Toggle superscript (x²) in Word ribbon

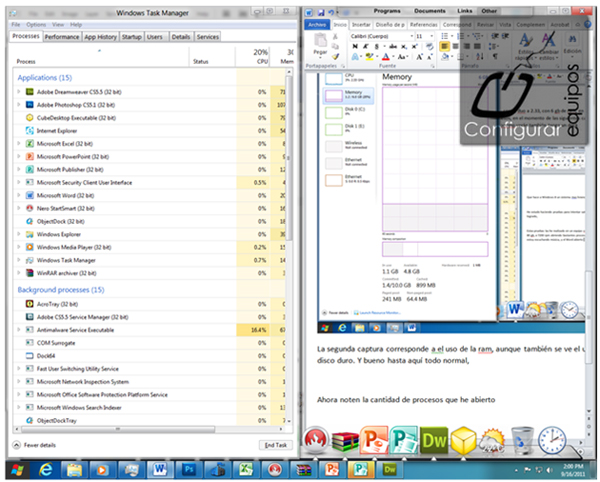(414, 46)
